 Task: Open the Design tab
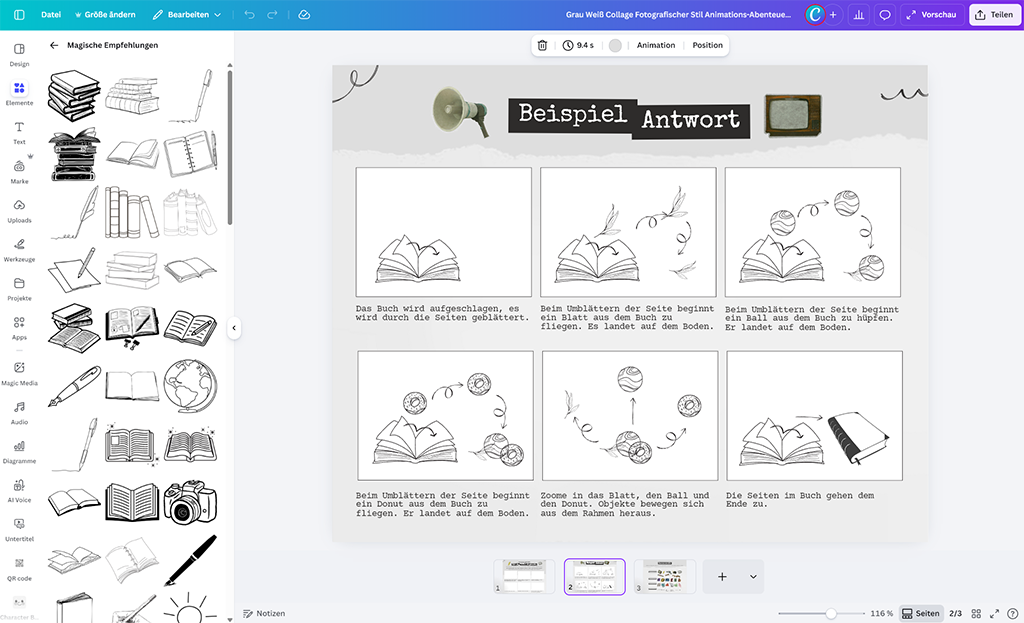click(x=19, y=55)
